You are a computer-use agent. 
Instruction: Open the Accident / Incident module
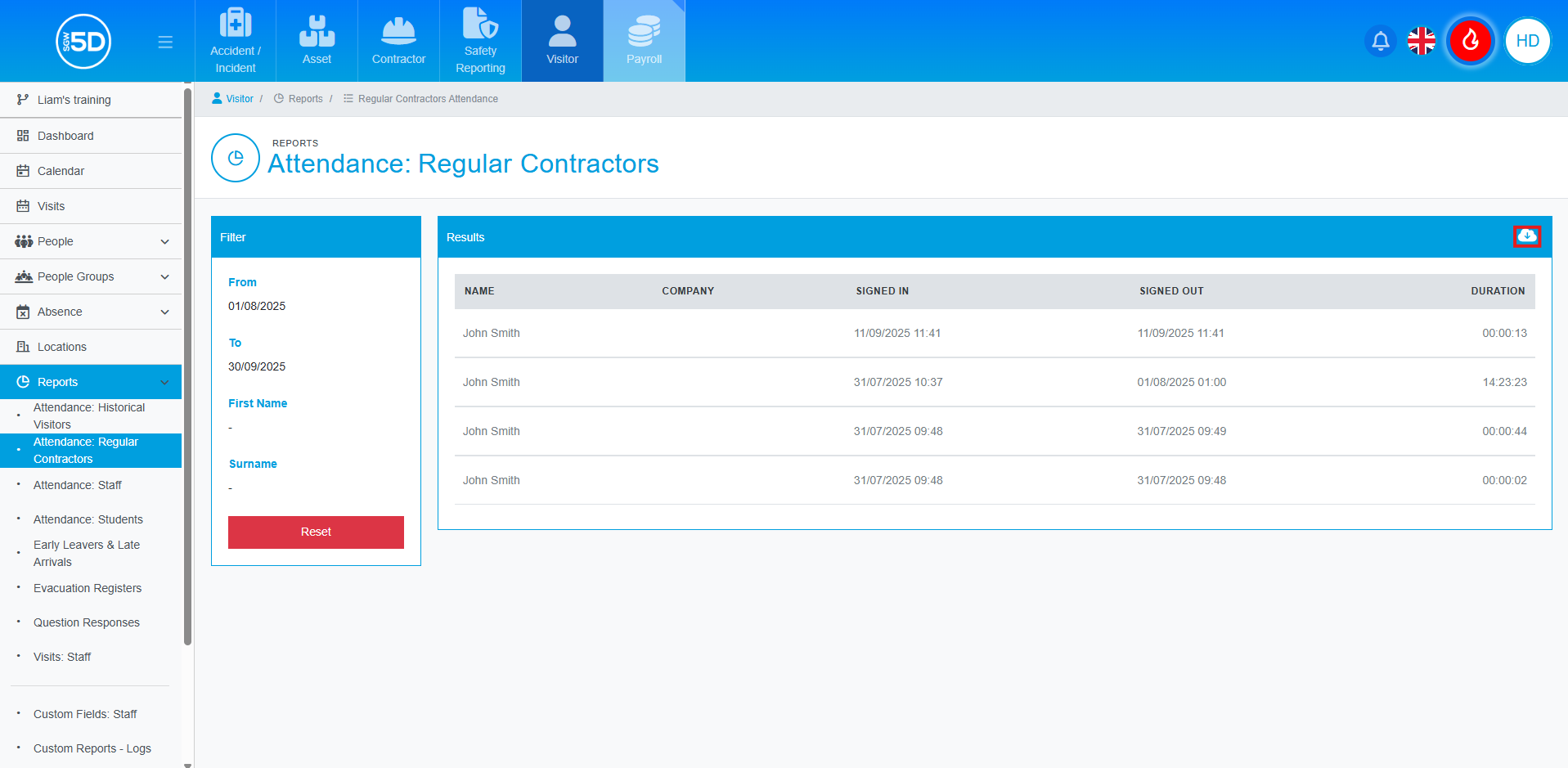pyautogui.click(x=236, y=41)
